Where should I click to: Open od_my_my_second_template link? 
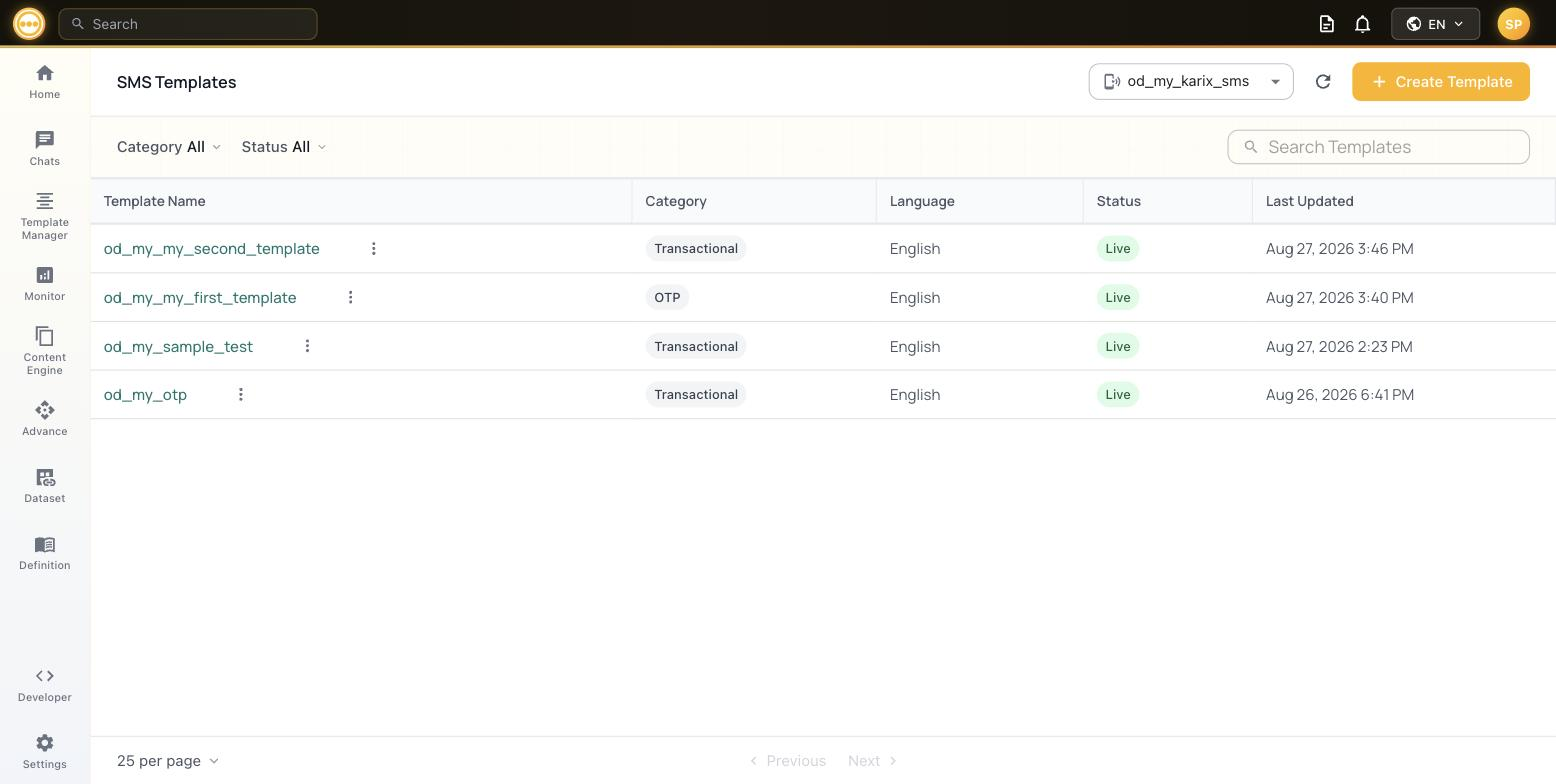pos(212,248)
